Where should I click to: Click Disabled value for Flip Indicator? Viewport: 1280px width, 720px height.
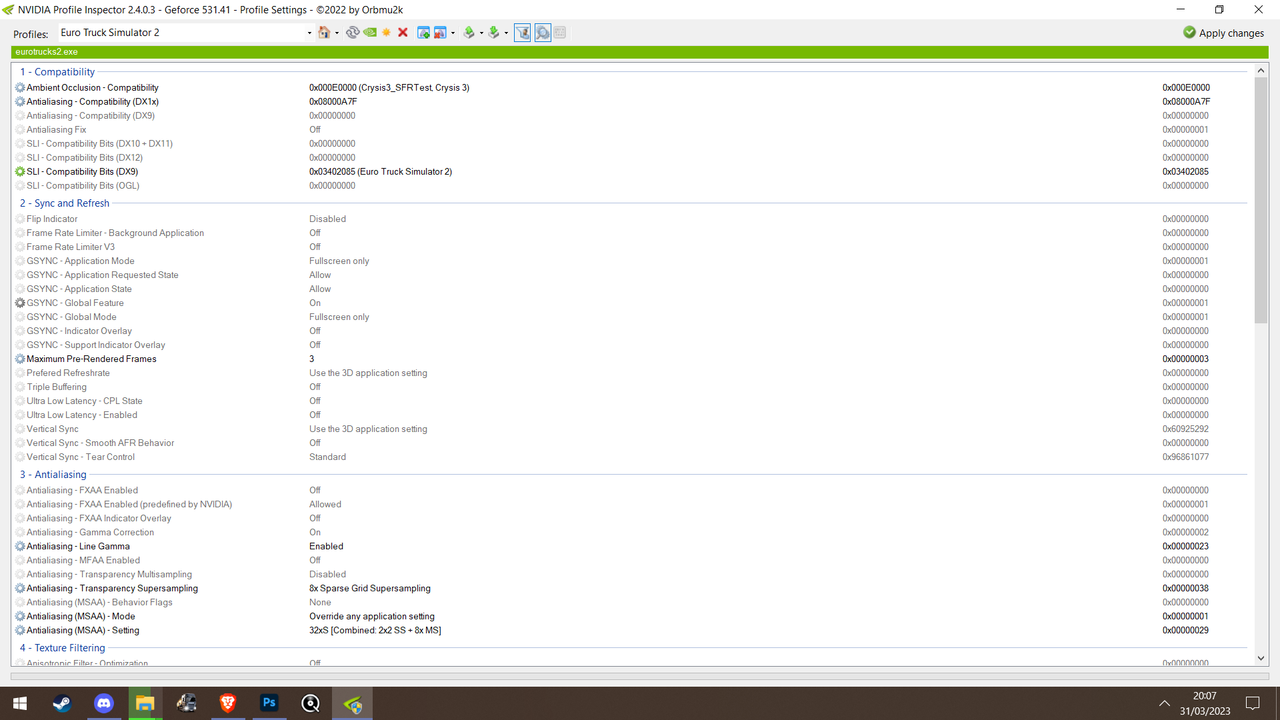pyautogui.click(x=327, y=219)
